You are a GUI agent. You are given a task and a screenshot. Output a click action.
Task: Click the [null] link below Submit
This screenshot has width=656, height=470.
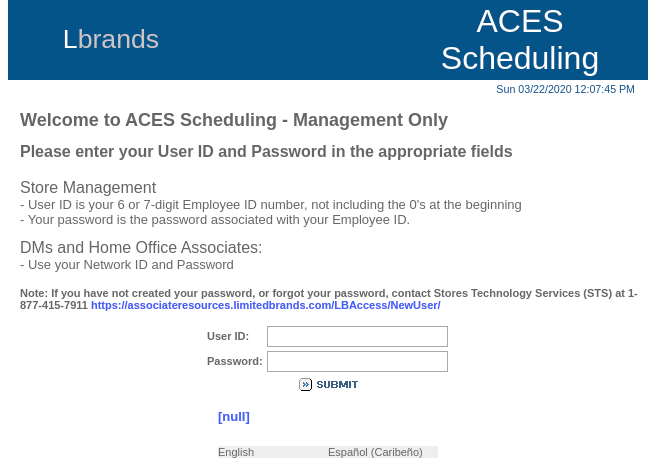(x=234, y=417)
